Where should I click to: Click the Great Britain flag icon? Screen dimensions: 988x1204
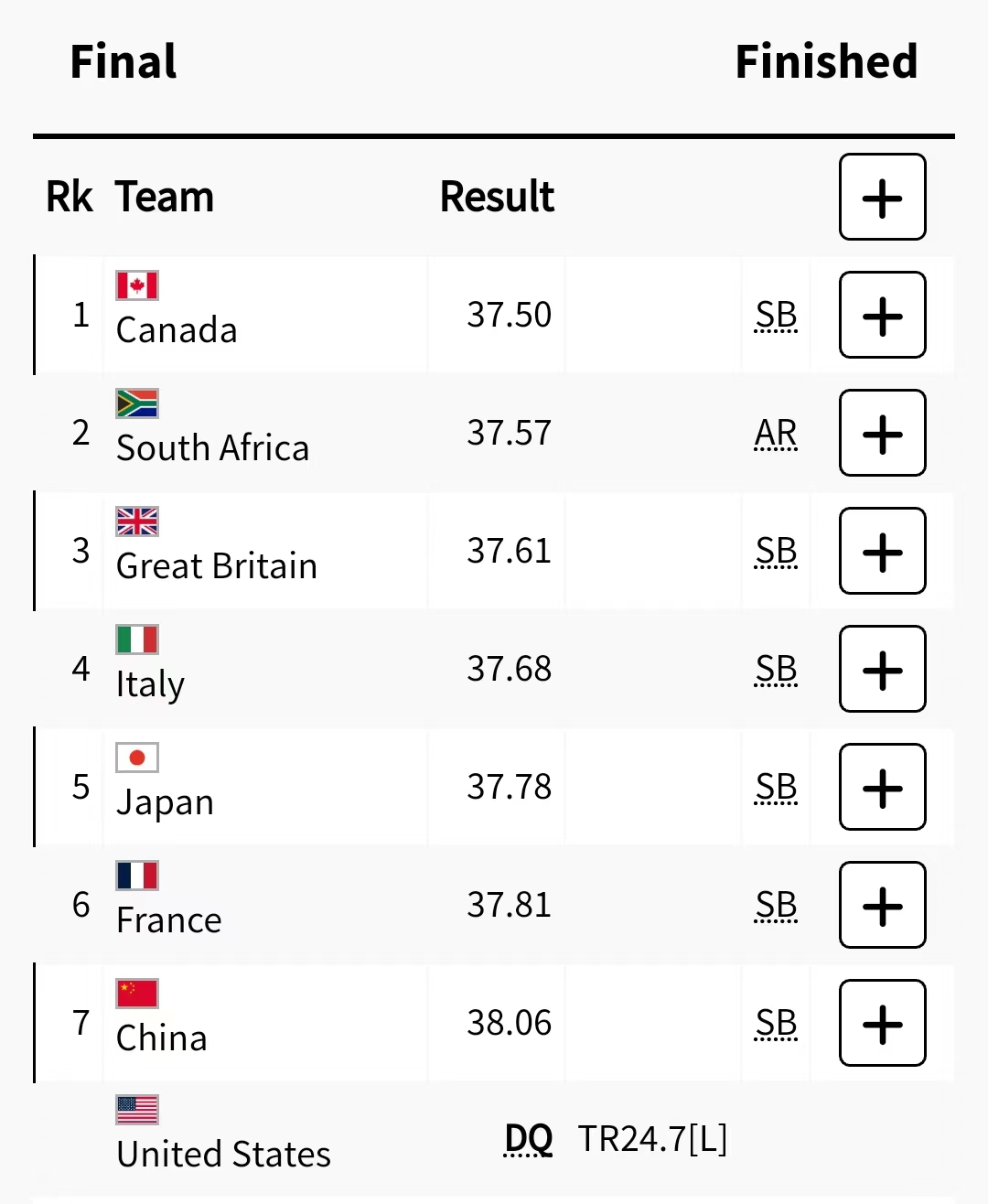pos(137,521)
